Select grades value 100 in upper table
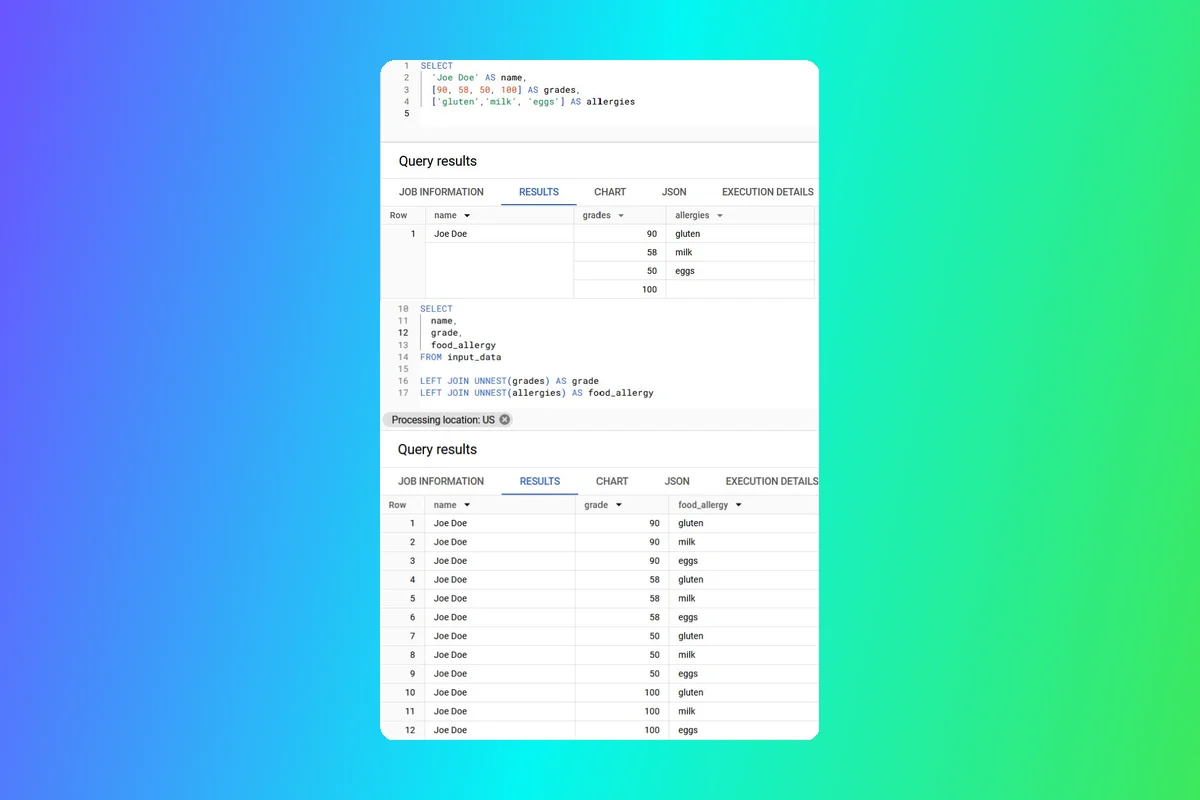 pyautogui.click(x=620, y=290)
